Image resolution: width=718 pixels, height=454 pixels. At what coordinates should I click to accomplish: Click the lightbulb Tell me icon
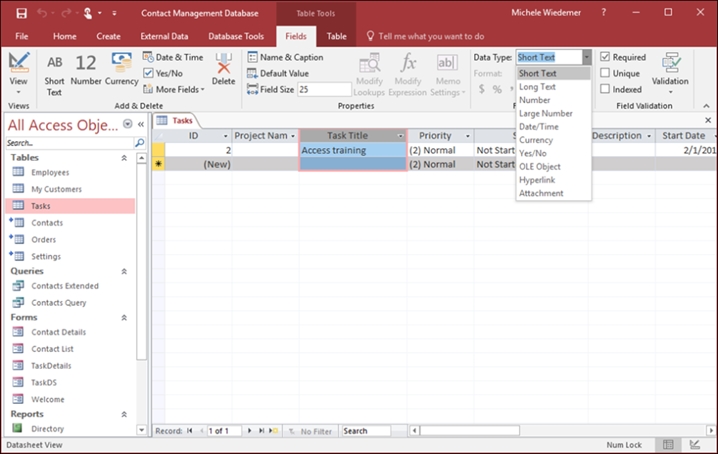[370, 36]
